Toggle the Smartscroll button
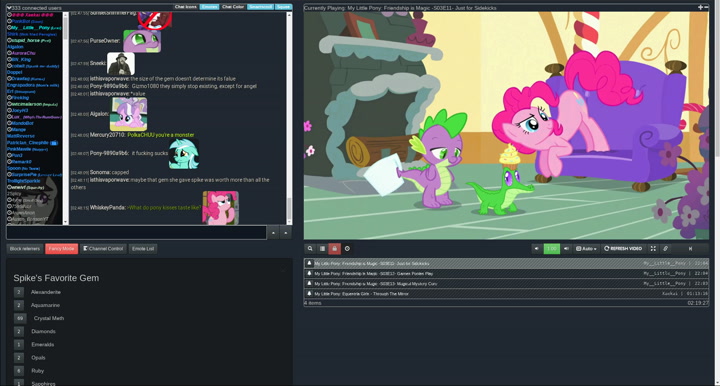The height and width of the screenshot is (386, 720). pyautogui.click(x=260, y=7)
